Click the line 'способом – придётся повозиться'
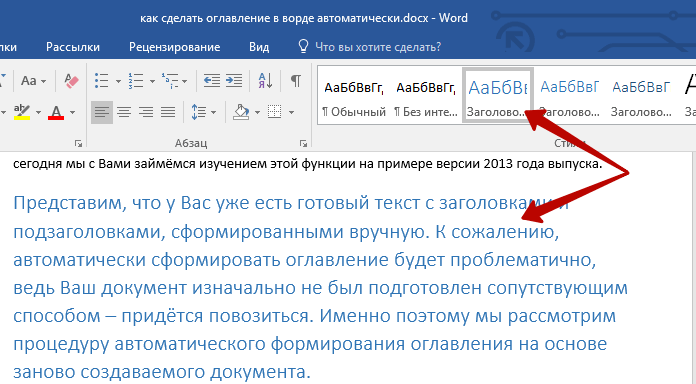 point(315,316)
